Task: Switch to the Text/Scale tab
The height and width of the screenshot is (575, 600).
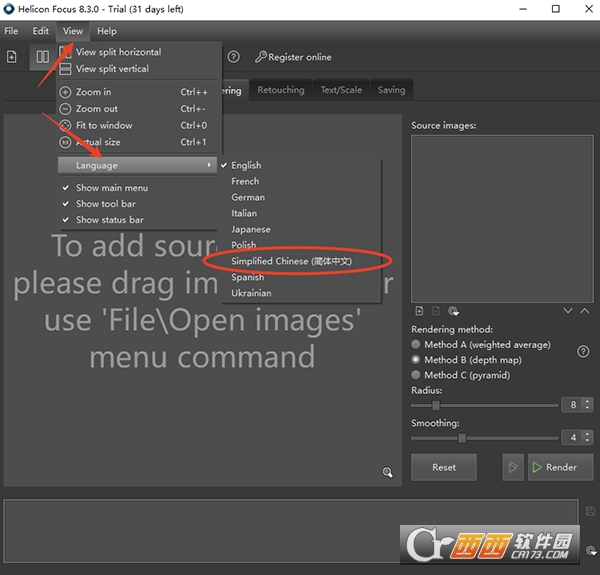Action: point(341,90)
